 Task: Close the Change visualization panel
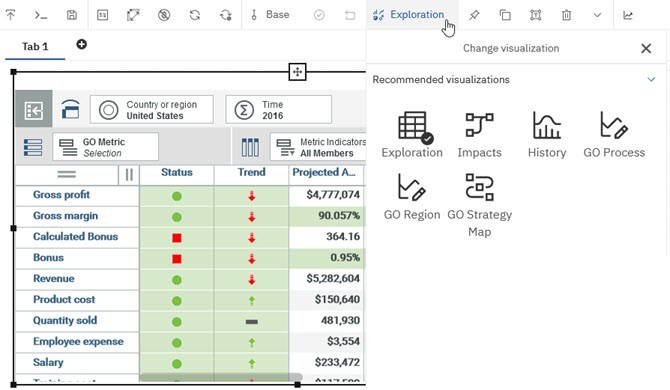(x=646, y=48)
